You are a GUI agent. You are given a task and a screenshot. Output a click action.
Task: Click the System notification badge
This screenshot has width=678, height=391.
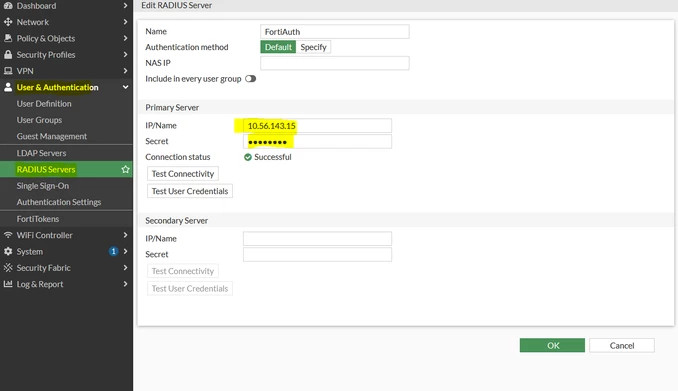[x=113, y=251]
